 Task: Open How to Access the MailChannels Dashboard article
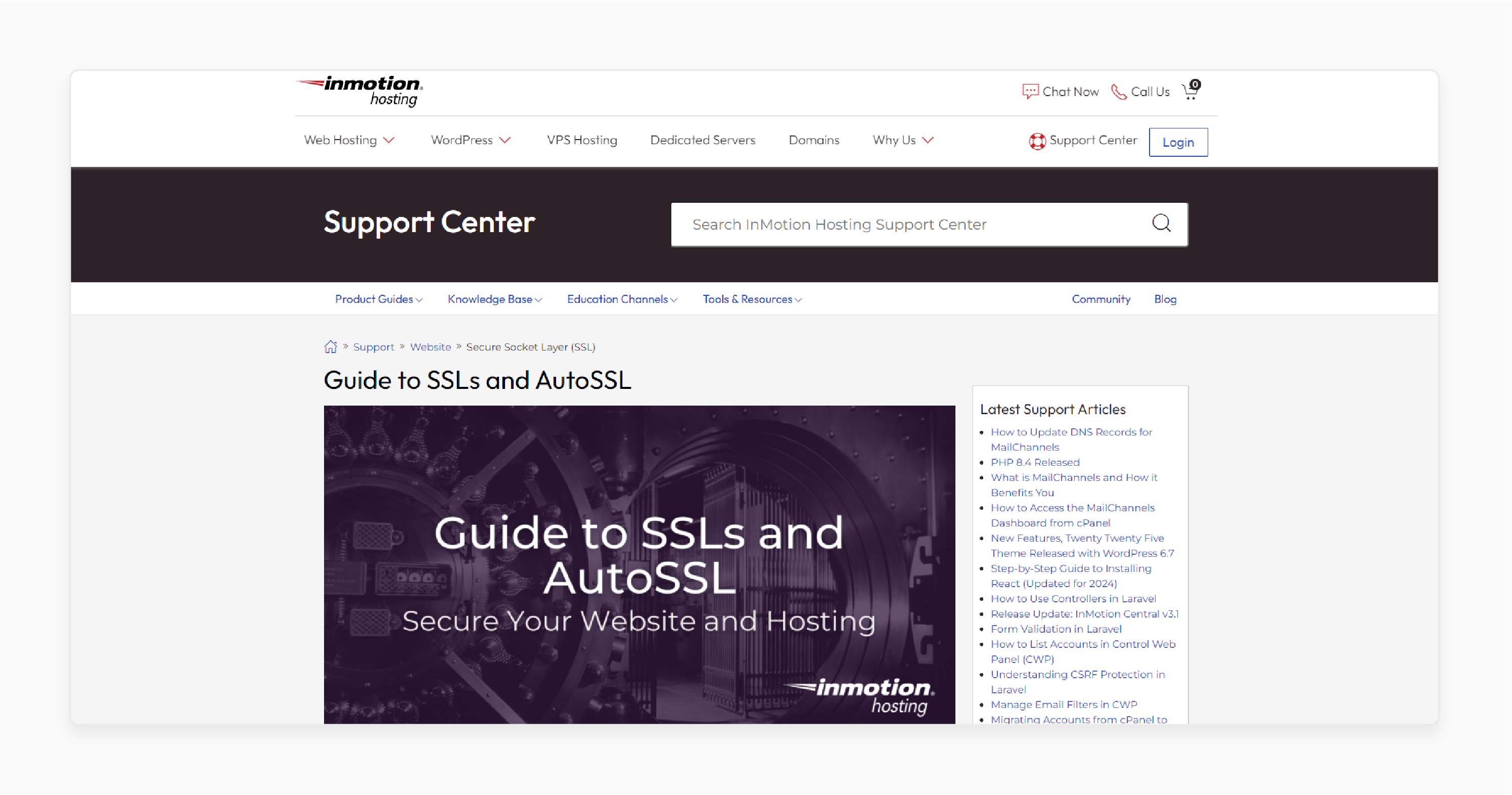[x=1072, y=515]
